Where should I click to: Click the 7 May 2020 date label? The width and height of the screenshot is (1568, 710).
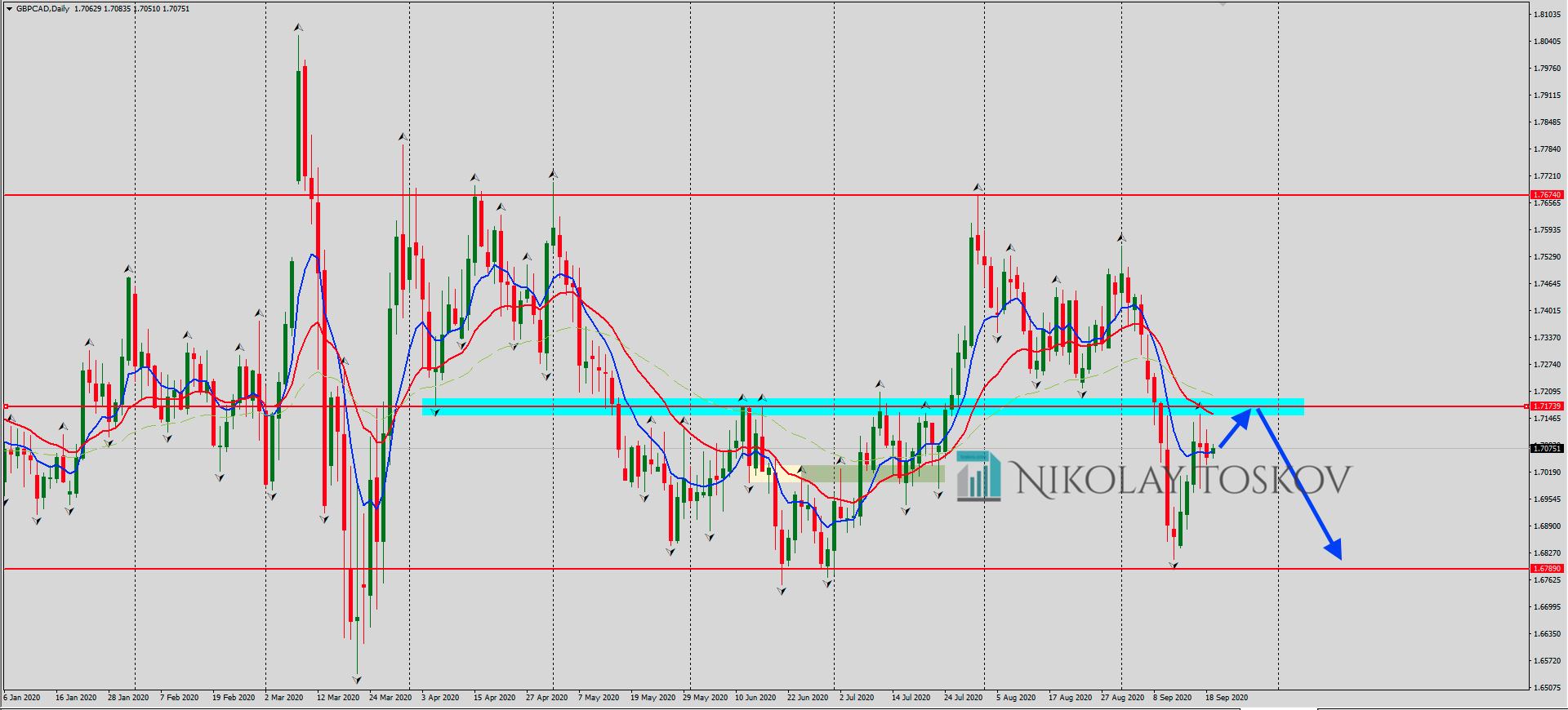tap(599, 698)
